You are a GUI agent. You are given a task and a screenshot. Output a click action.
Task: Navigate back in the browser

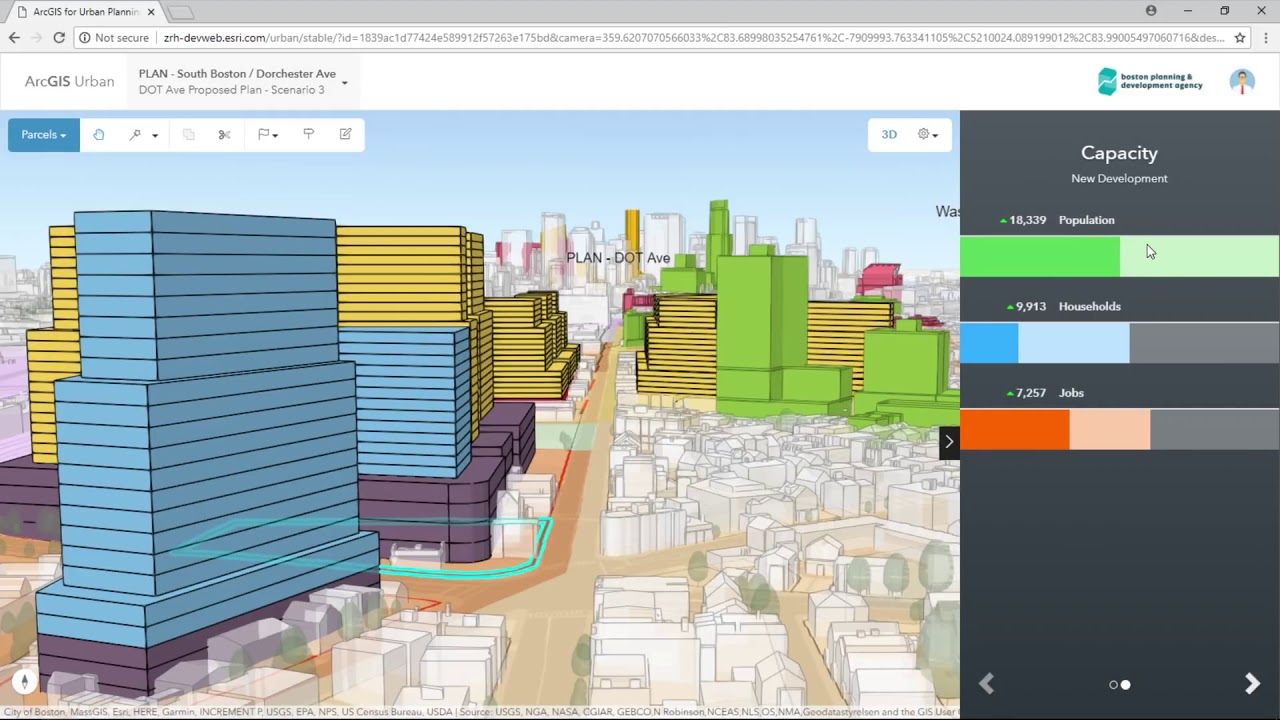tap(14, 38)
